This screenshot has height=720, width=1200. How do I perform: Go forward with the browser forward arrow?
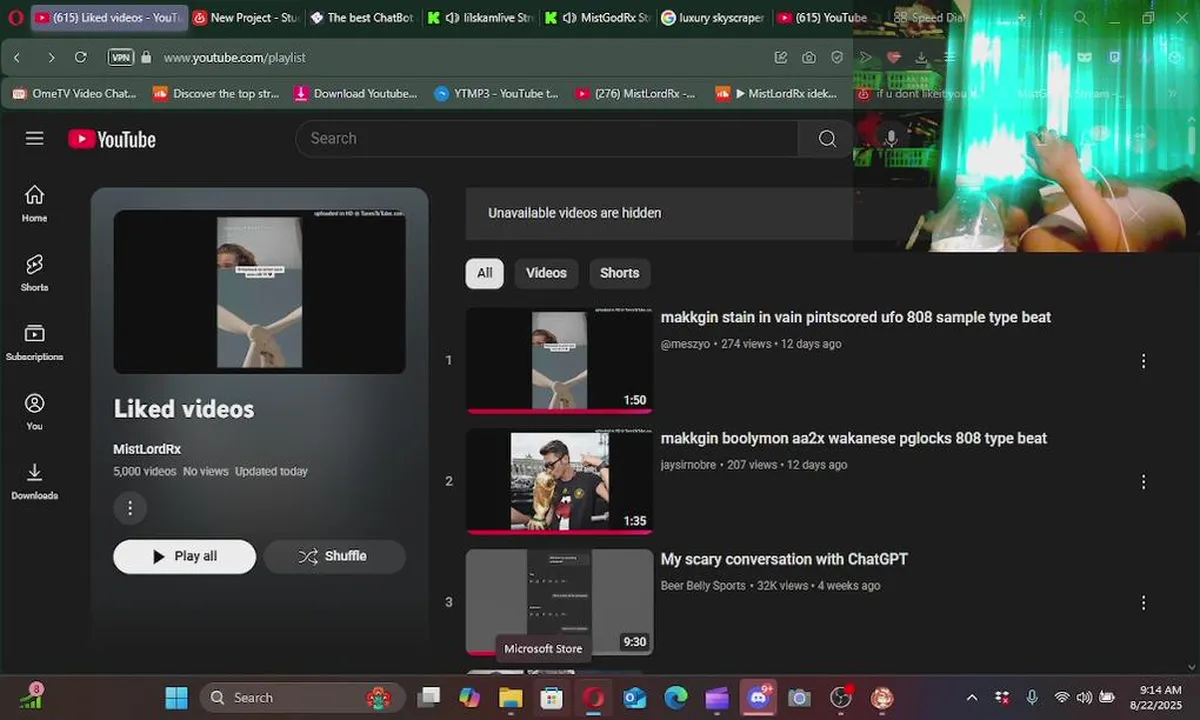(51, 58)
